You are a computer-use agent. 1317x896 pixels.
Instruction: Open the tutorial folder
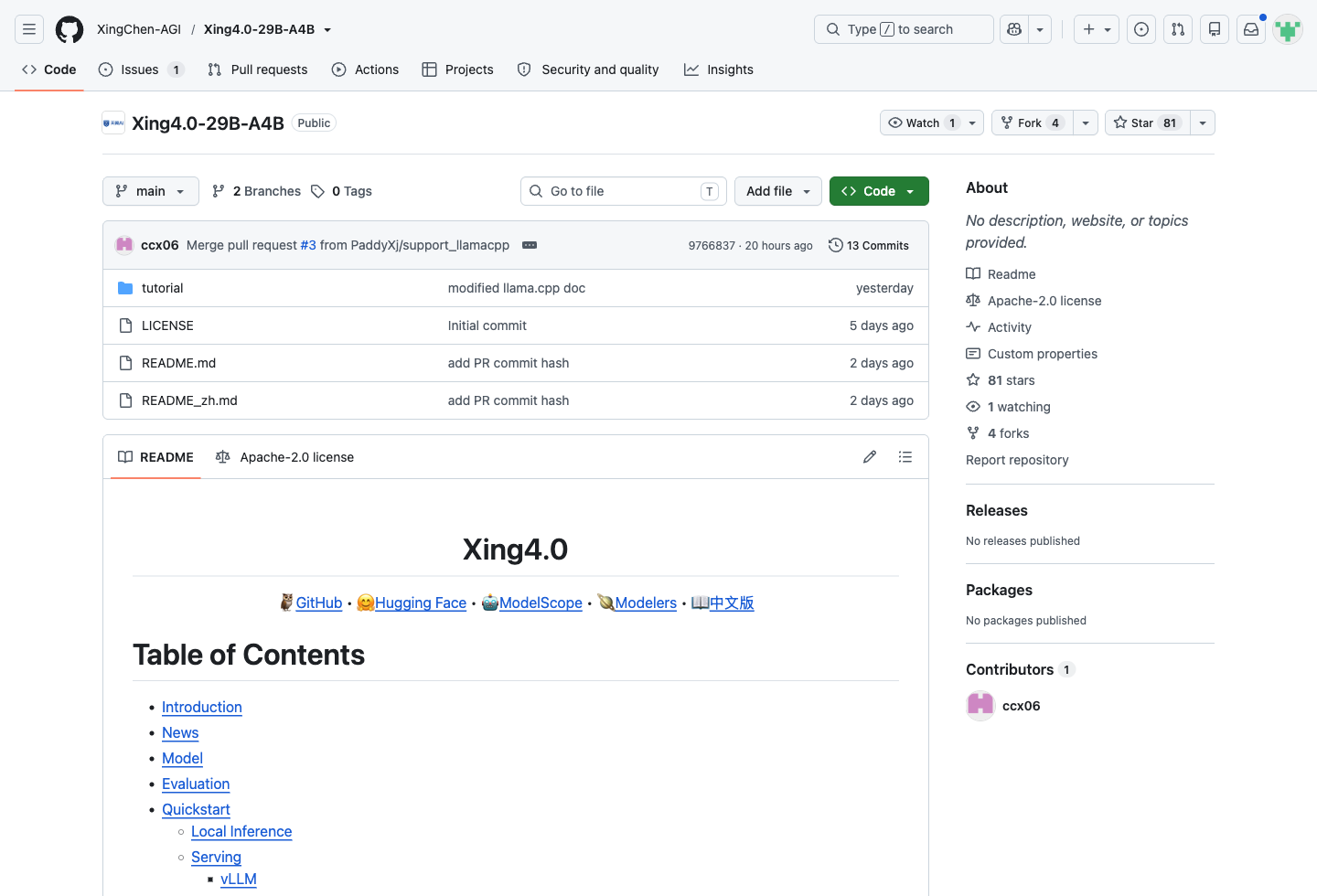pyautogui.click(x=163, y=288)
